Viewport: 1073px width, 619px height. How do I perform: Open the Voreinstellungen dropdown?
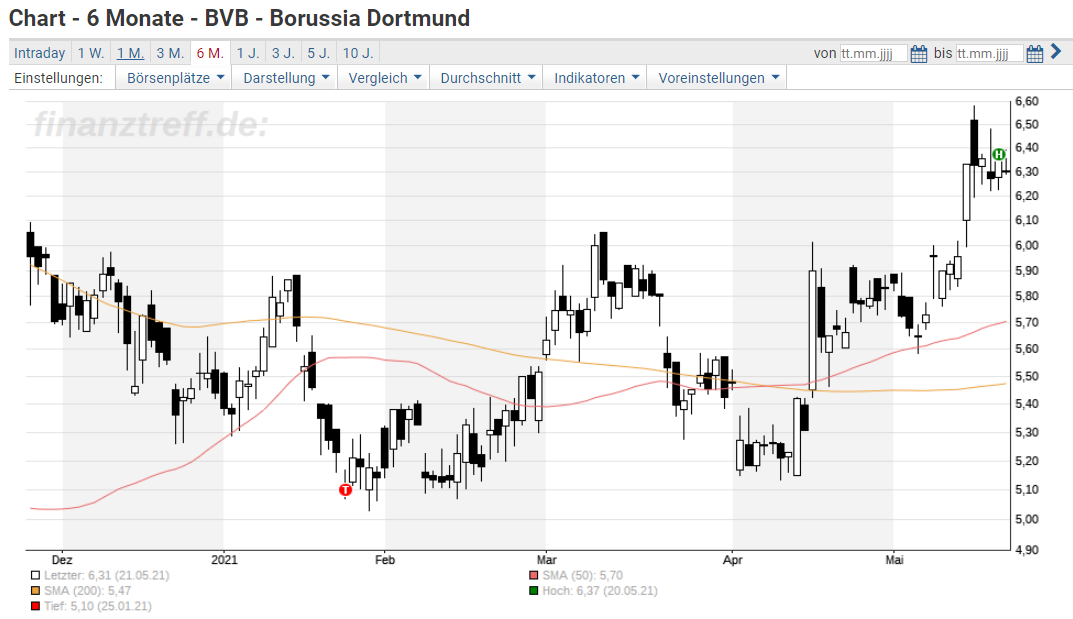719,78
